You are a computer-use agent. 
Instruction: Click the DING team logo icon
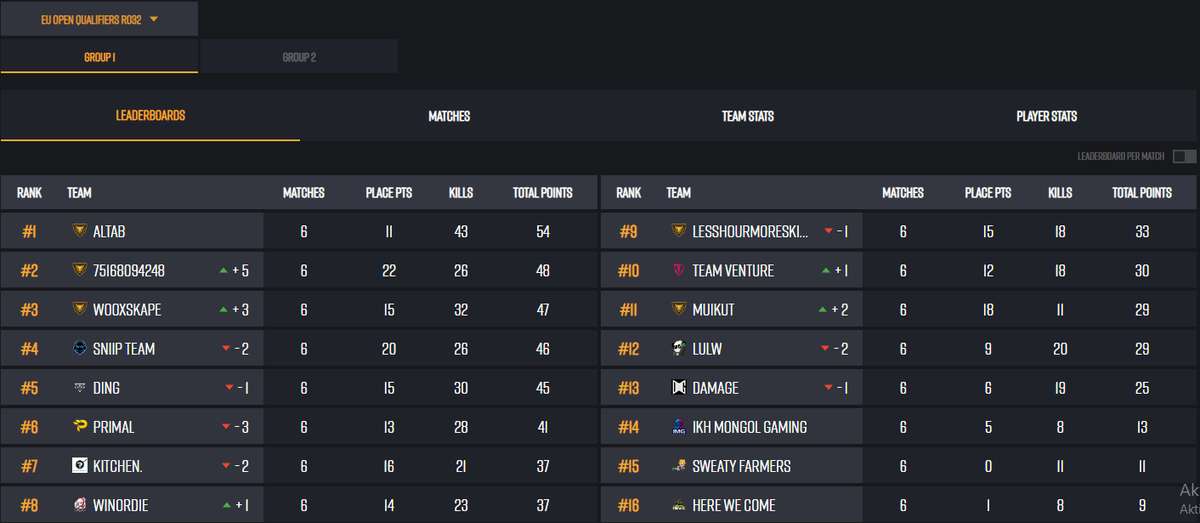[80, 388]
